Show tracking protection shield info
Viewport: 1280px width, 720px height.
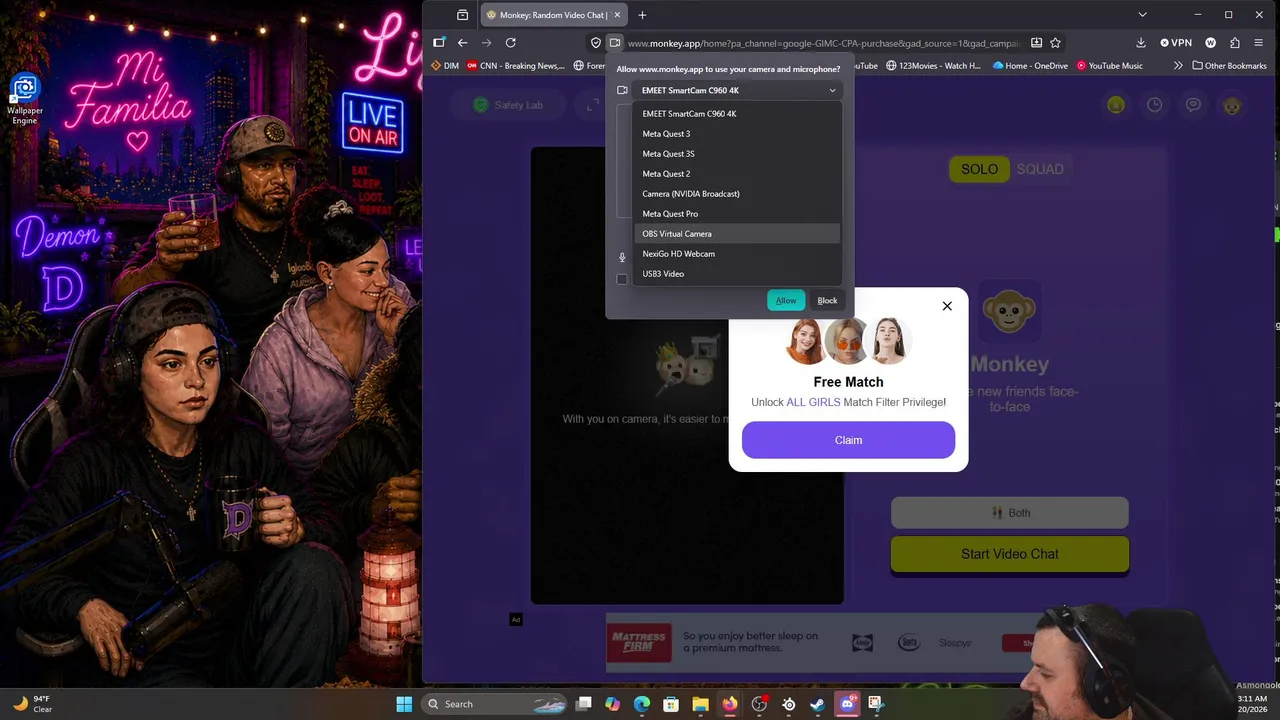tap(596, 43)
